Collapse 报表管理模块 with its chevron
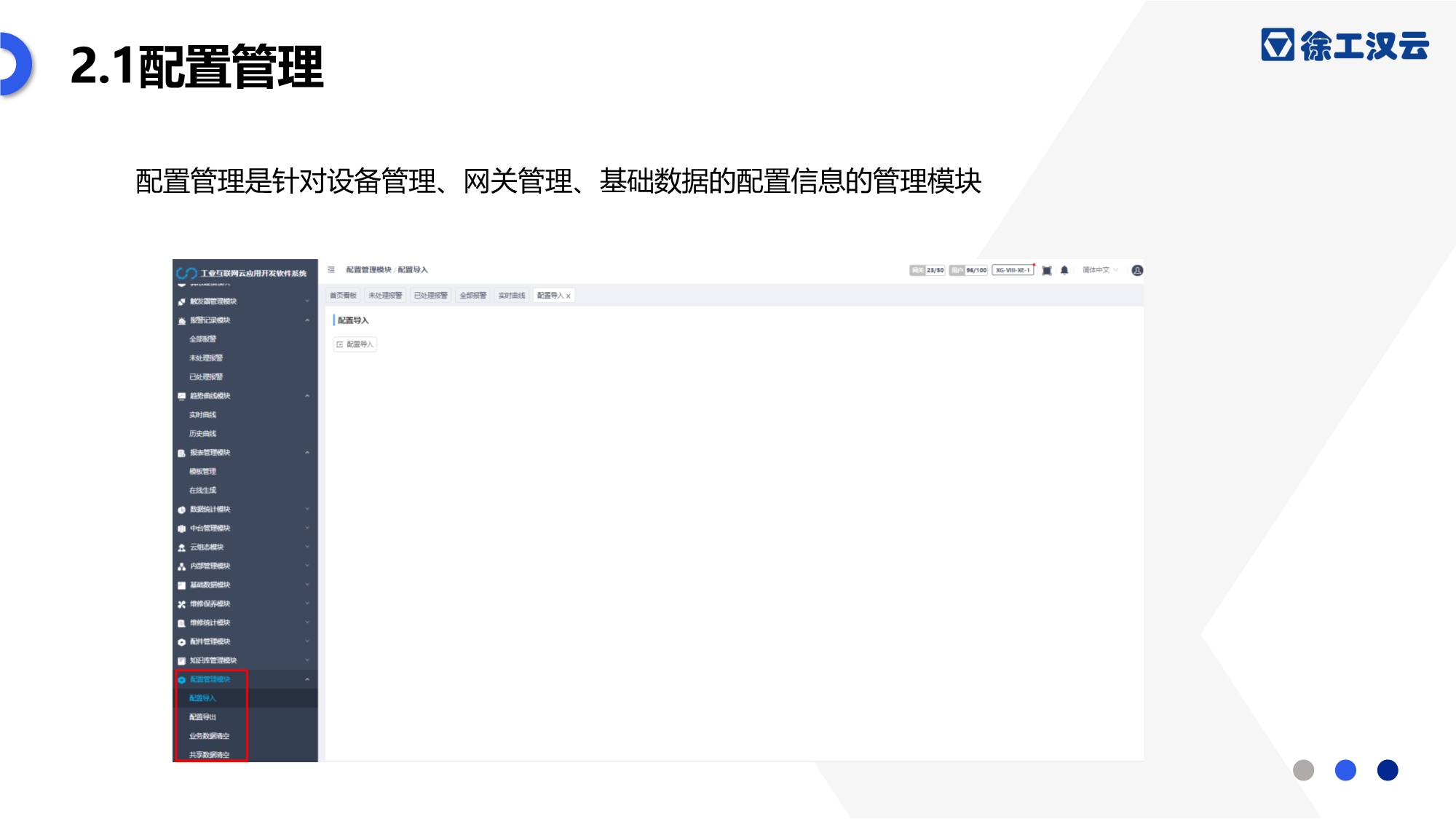1456x819 pixels. (x=307, y=453)
